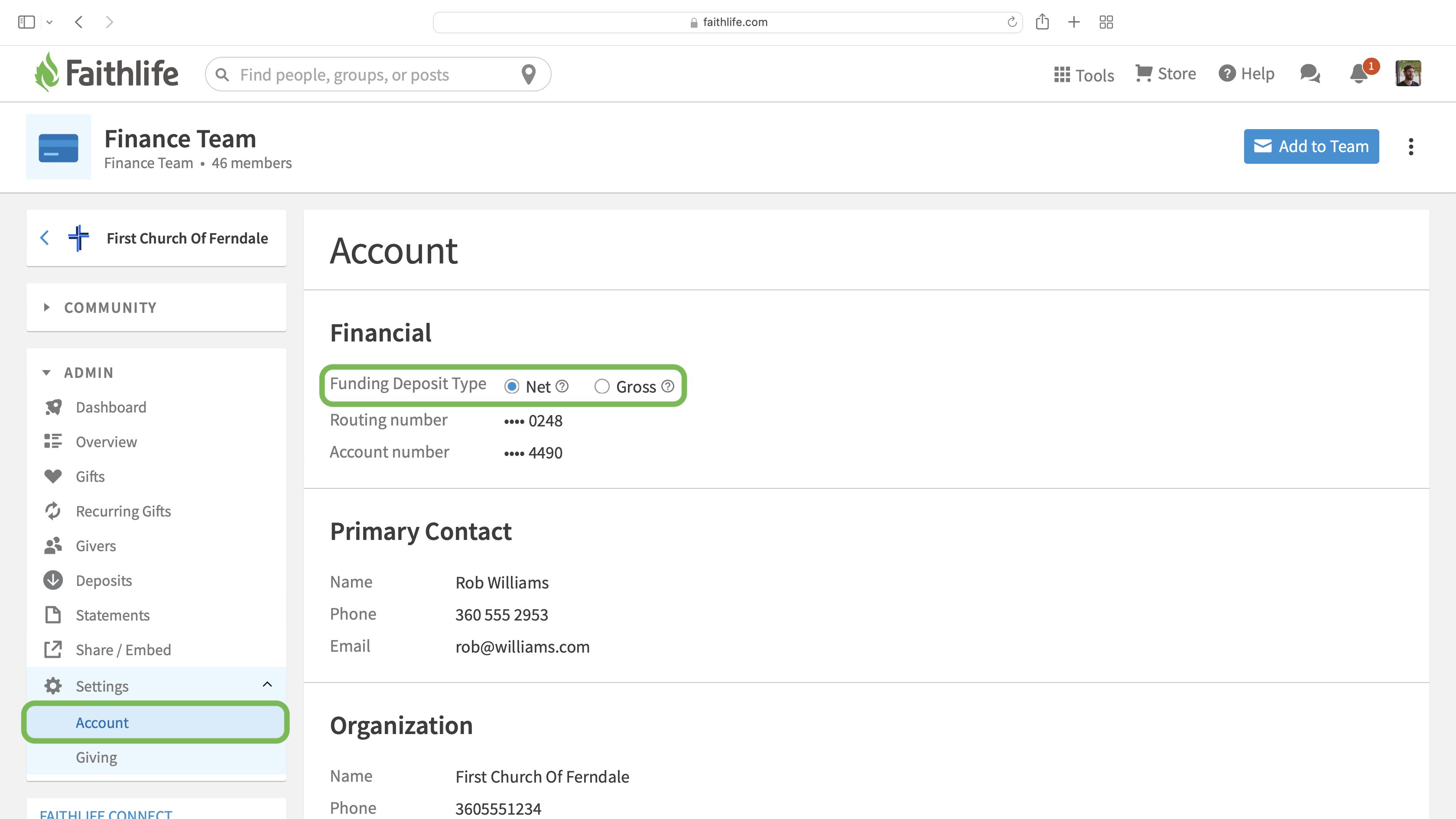The image size is (1456, 819).
Task: Click the Settings gear icon
Action: (x=53, y=686)
